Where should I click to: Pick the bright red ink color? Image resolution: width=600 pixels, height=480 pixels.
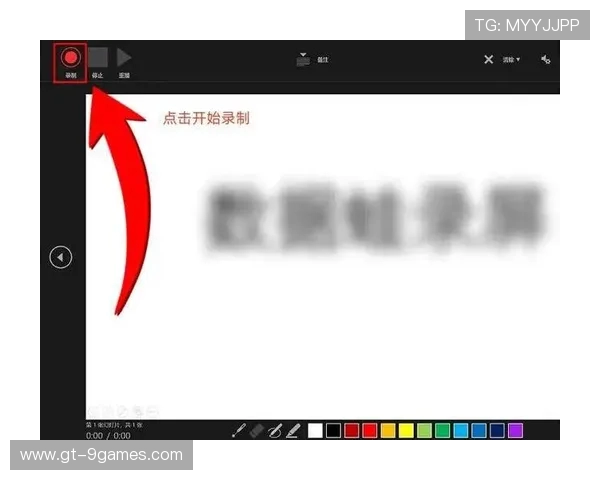(370, 430)
